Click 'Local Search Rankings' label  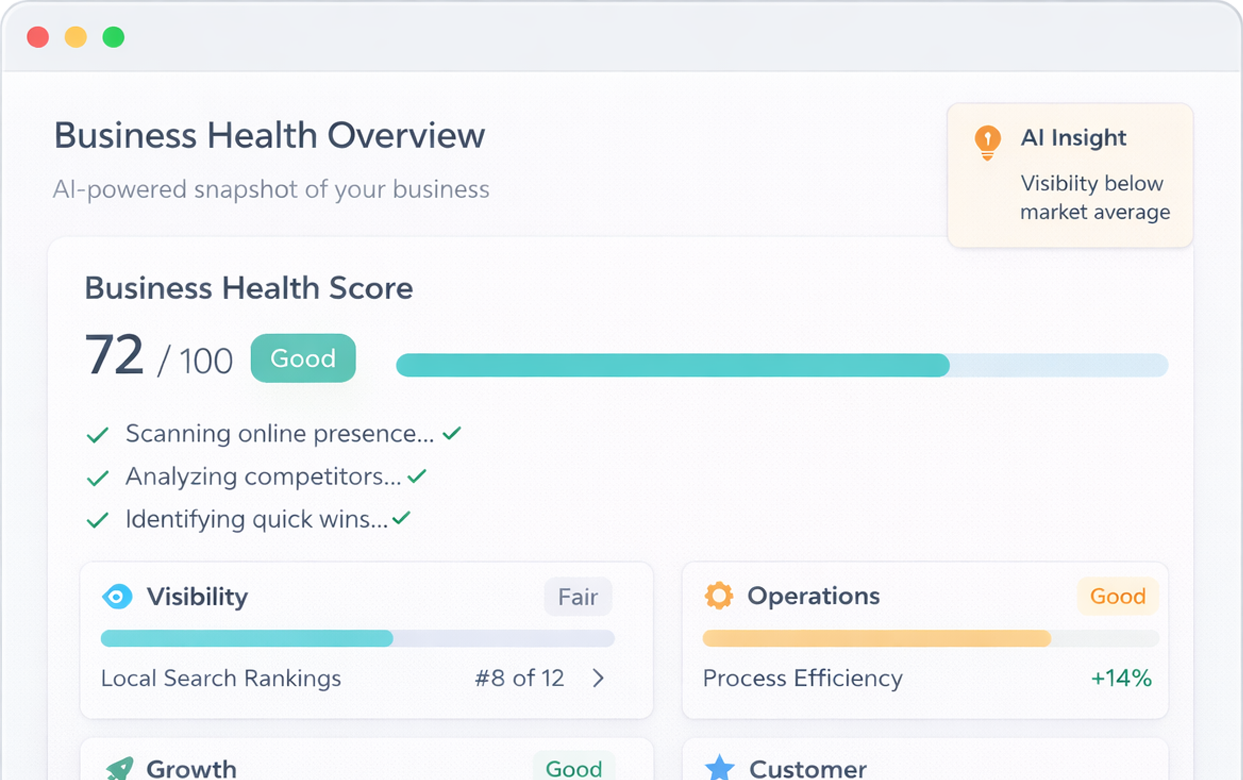click(x=221, y=678)
